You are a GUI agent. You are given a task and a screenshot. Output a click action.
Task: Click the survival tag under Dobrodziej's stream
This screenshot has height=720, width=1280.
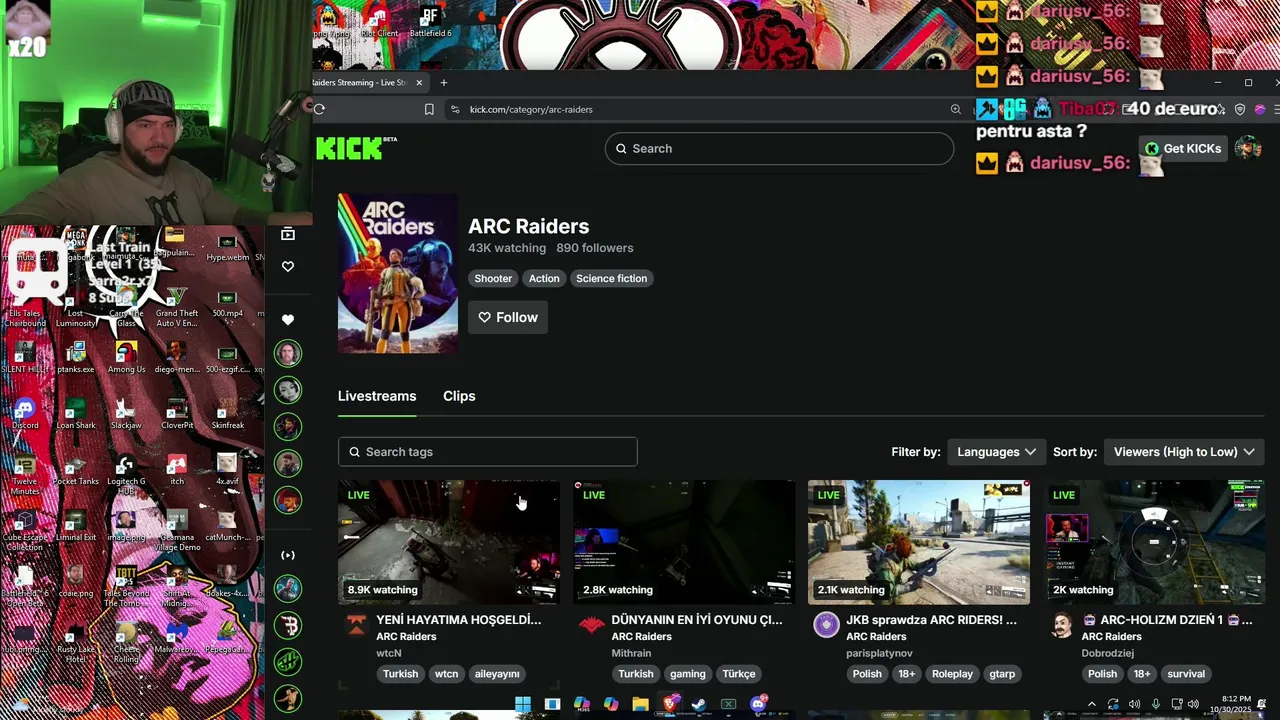tap(1186, 674)
